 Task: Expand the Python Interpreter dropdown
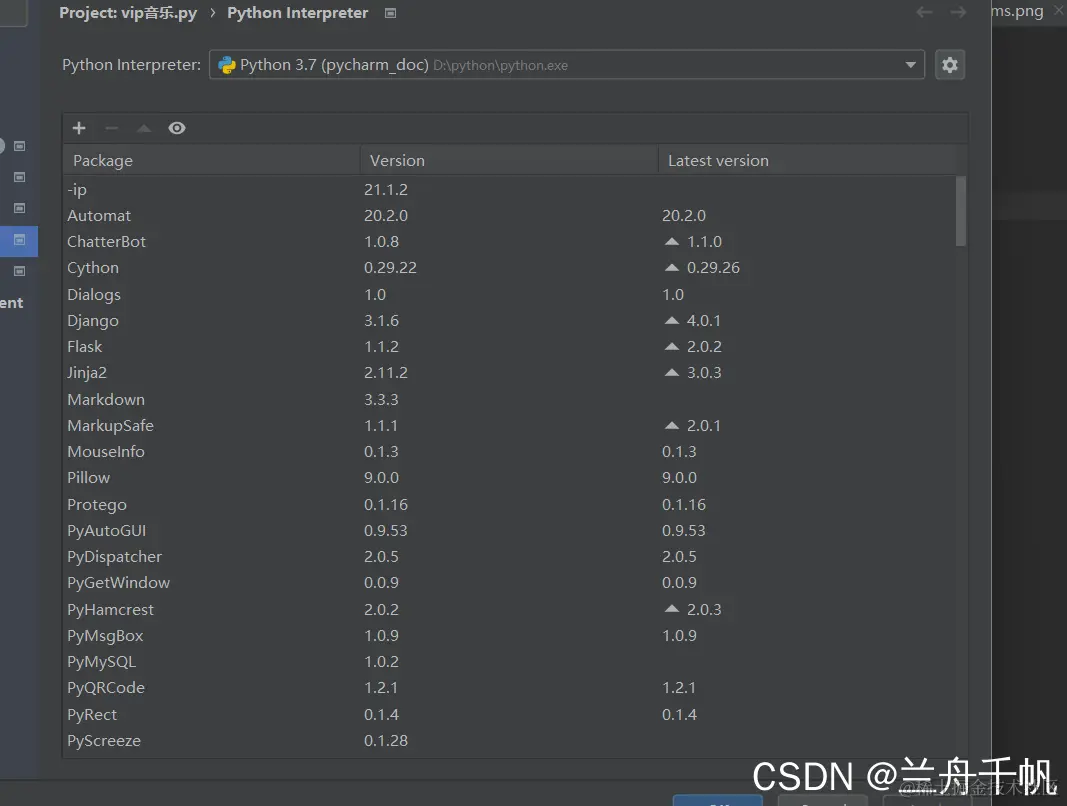click(x=910, y=65)
